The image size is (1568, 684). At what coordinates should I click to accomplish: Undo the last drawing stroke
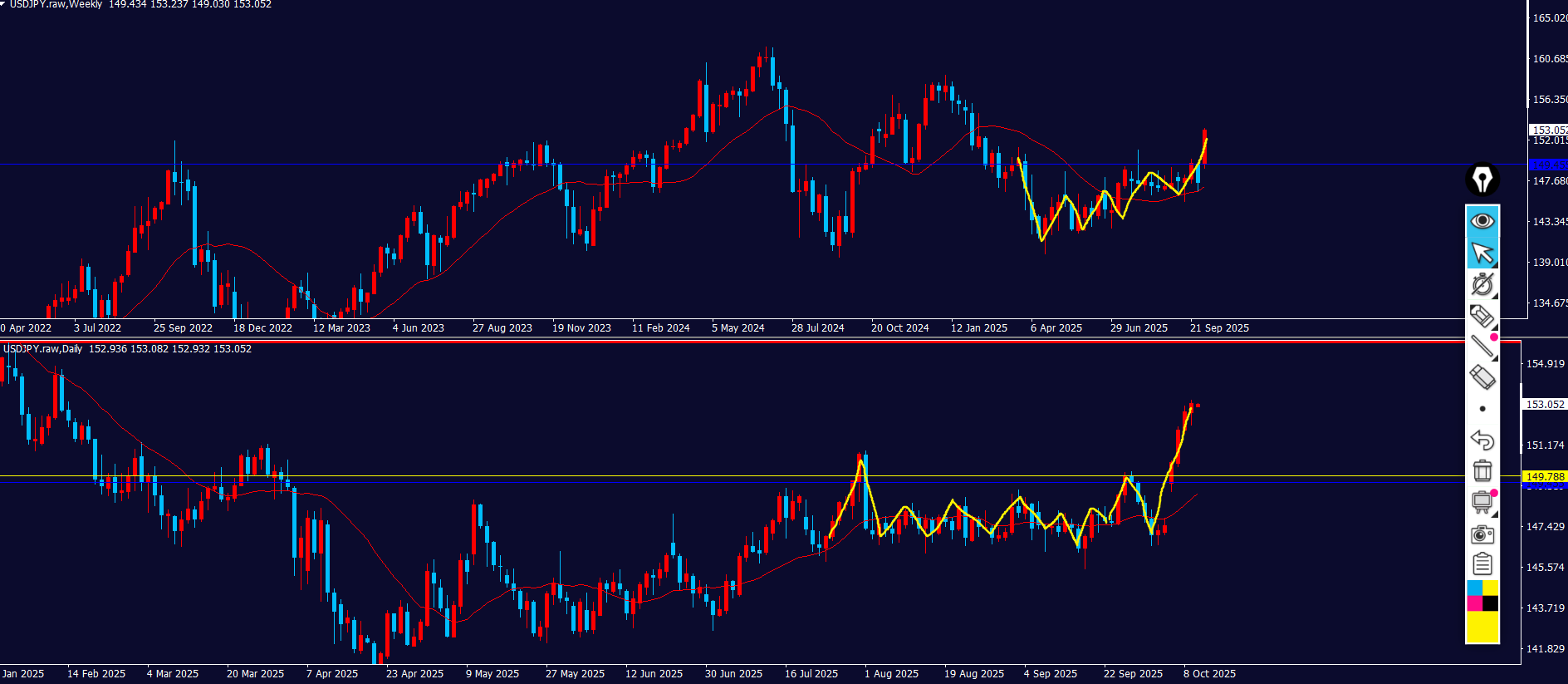[1482, 440]
